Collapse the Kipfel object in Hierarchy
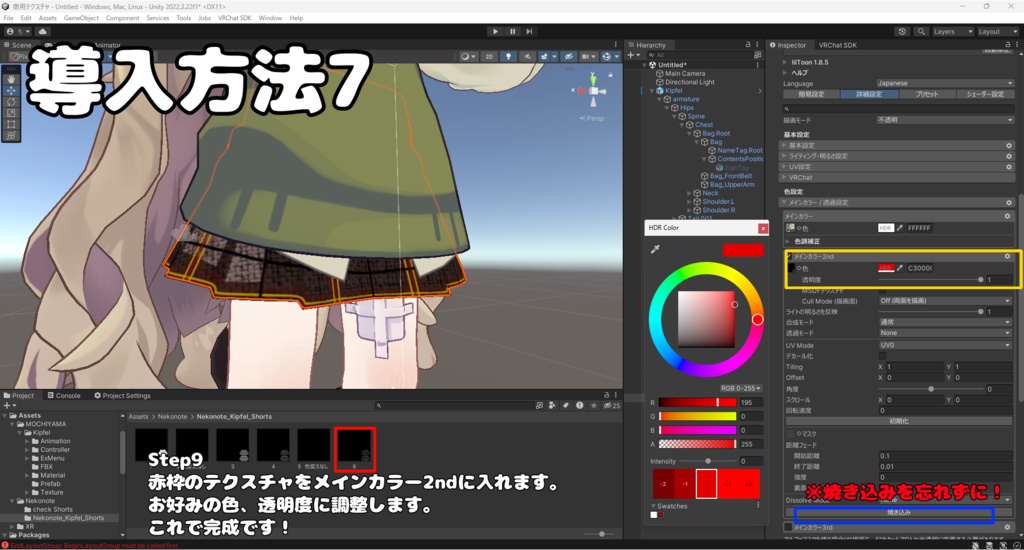Viewport: 1024px width, 550px height. (652, 91)
